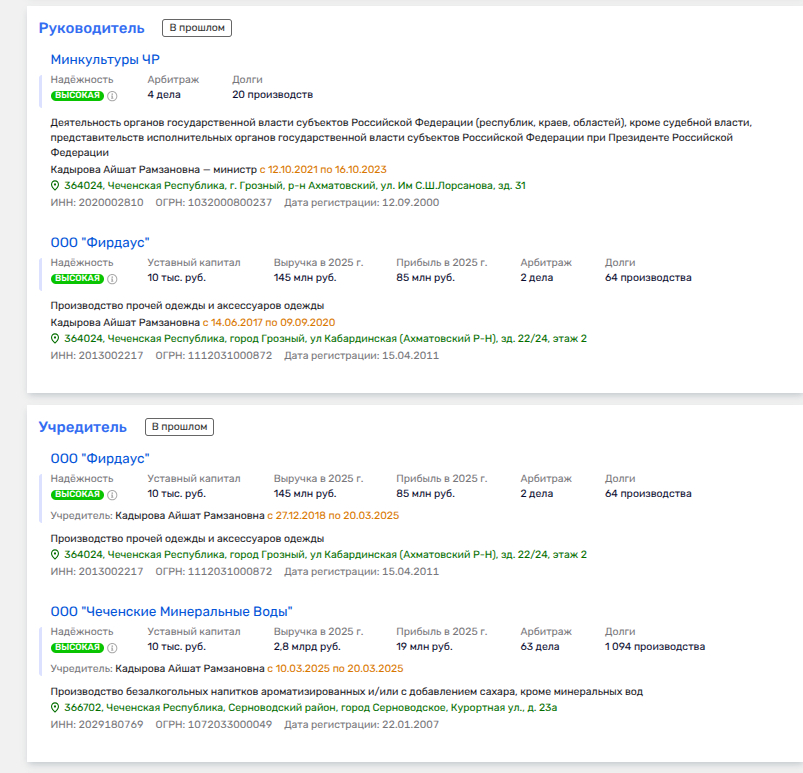This screenshot has height=773, width=803.
Task: Click the date range 'с 14.06.2017 по 09.09.2020'
Action: point(269,323)
